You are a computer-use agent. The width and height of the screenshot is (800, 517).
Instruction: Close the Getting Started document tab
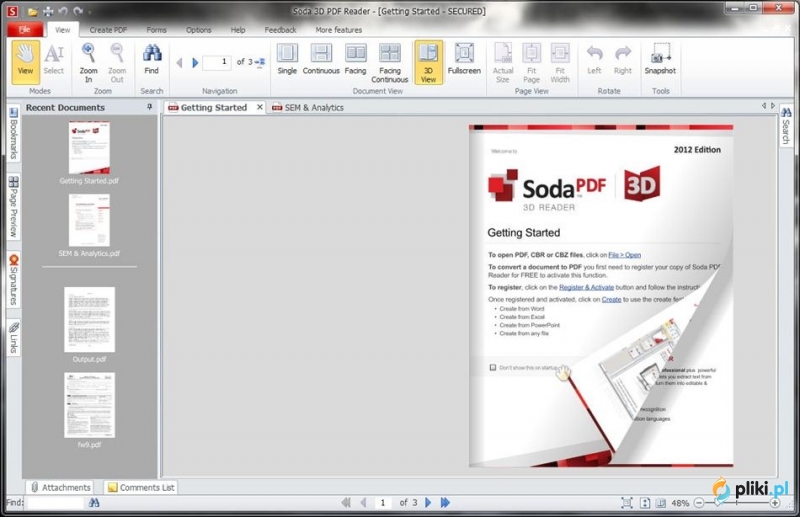point(260,107)
